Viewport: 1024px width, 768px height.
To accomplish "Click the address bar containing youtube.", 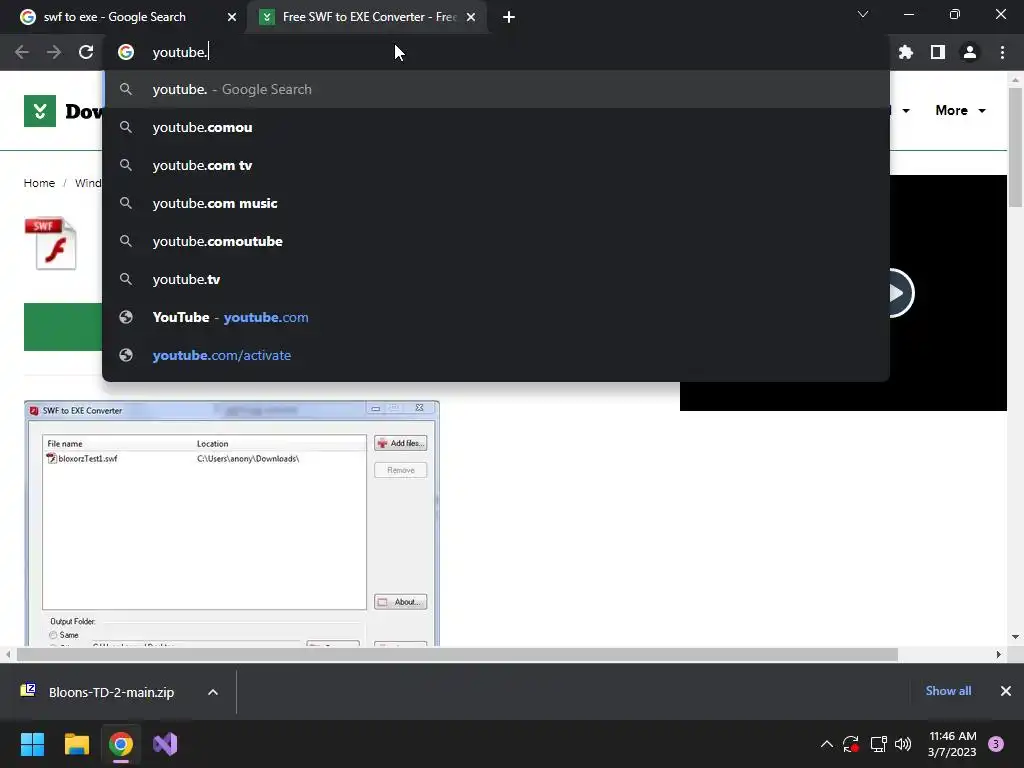I will coord(496,52).
